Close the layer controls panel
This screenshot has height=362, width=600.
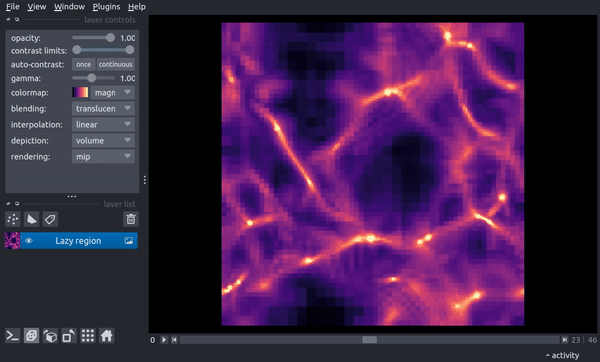coord(8,19)
